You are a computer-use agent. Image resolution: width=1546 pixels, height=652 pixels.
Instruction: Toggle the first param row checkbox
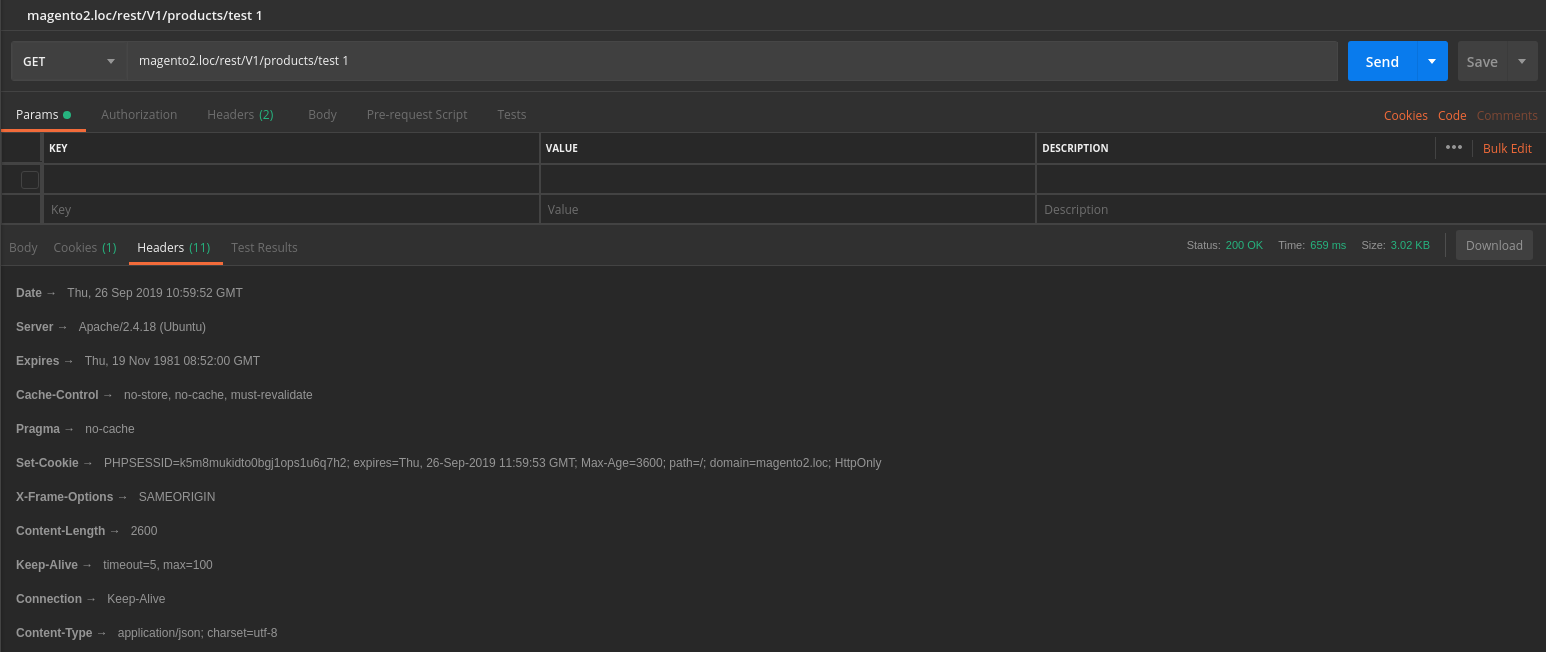[30, 180]
